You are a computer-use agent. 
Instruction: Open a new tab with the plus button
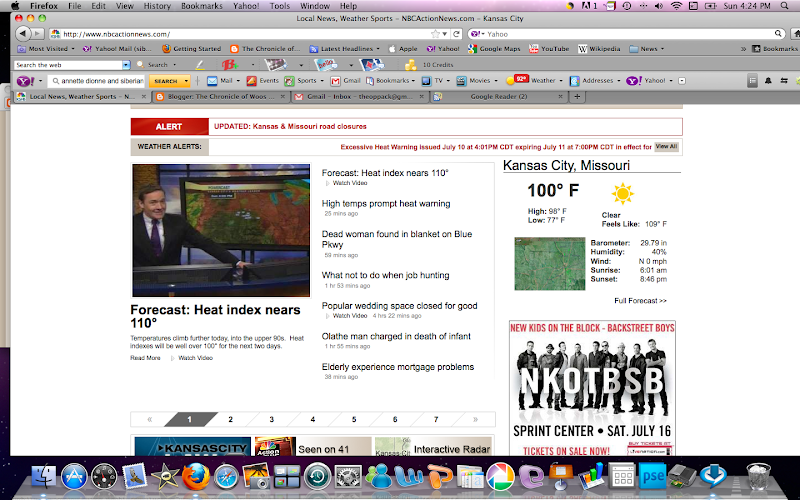[x=577, y=96]
